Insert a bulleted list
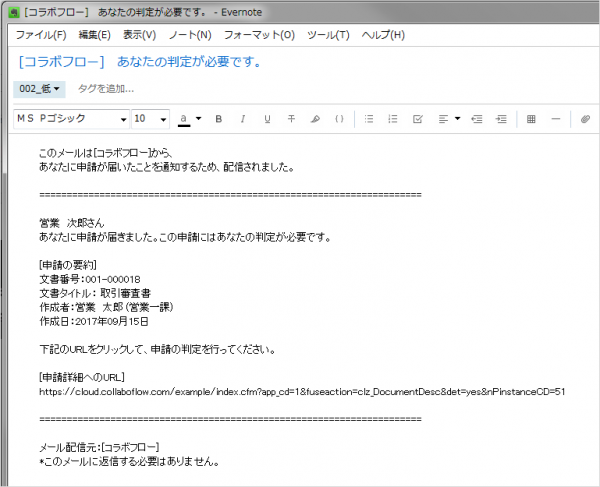Image resolution: width=600 pixels, height=487 pixels. (369, 119)
